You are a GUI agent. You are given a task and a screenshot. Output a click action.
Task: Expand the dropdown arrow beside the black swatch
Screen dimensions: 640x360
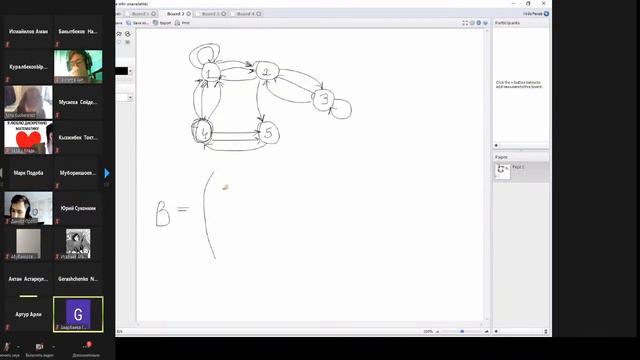(x=130, y=71)
